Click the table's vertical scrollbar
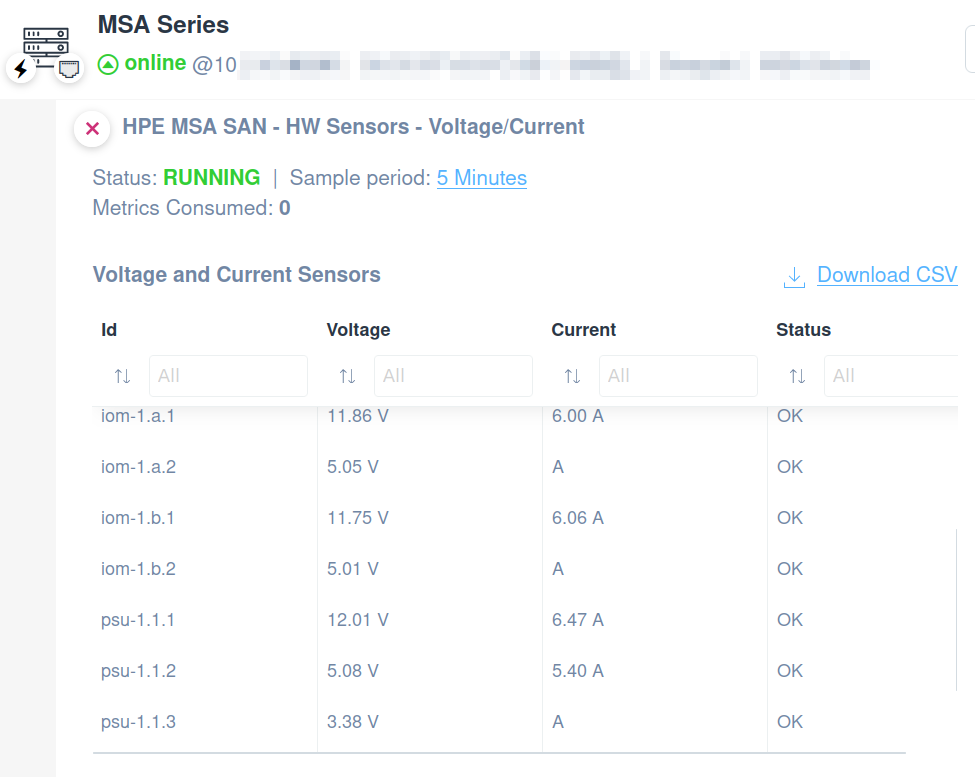Viewport: 975px width, 777px height. [x=956, y=610]
